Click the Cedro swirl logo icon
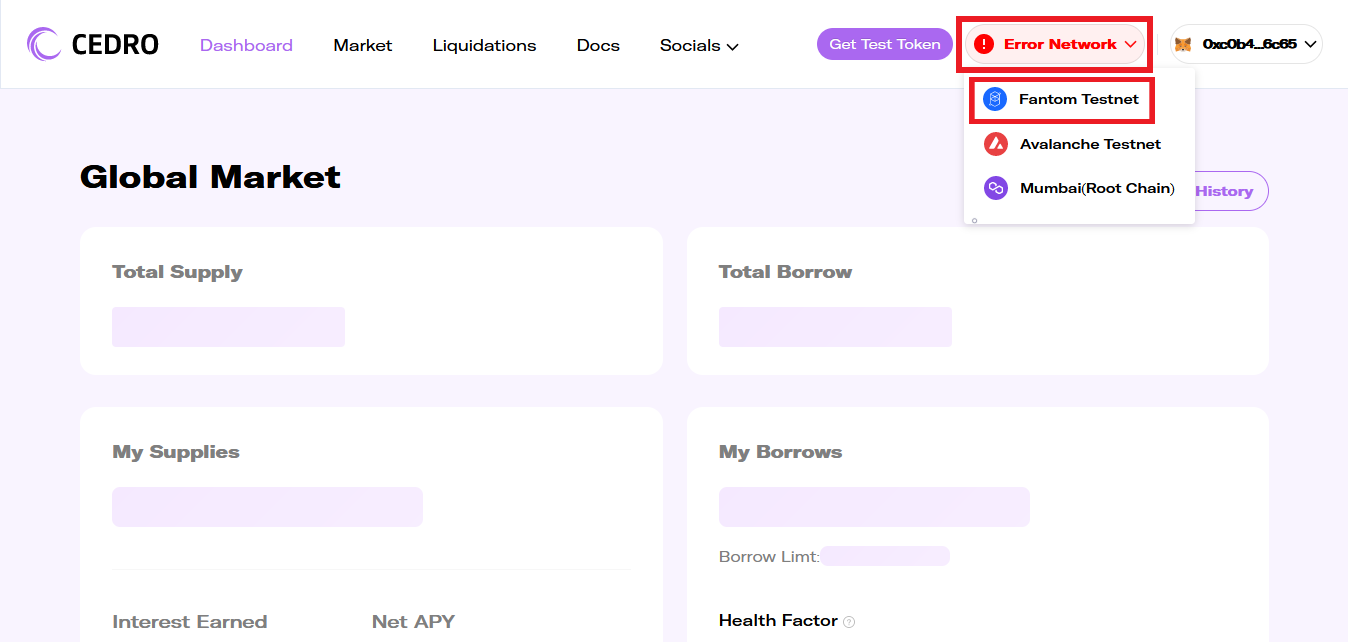Screen dimensions: 1348x642 click(45, 44)
